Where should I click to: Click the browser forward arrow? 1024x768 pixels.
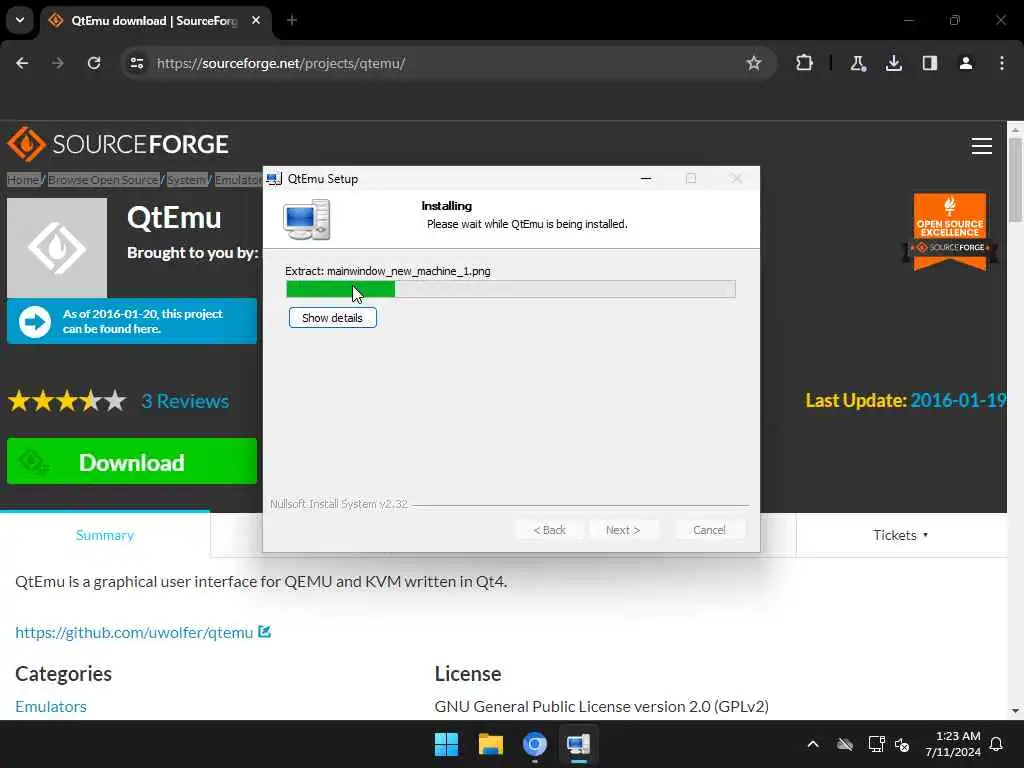58,63
